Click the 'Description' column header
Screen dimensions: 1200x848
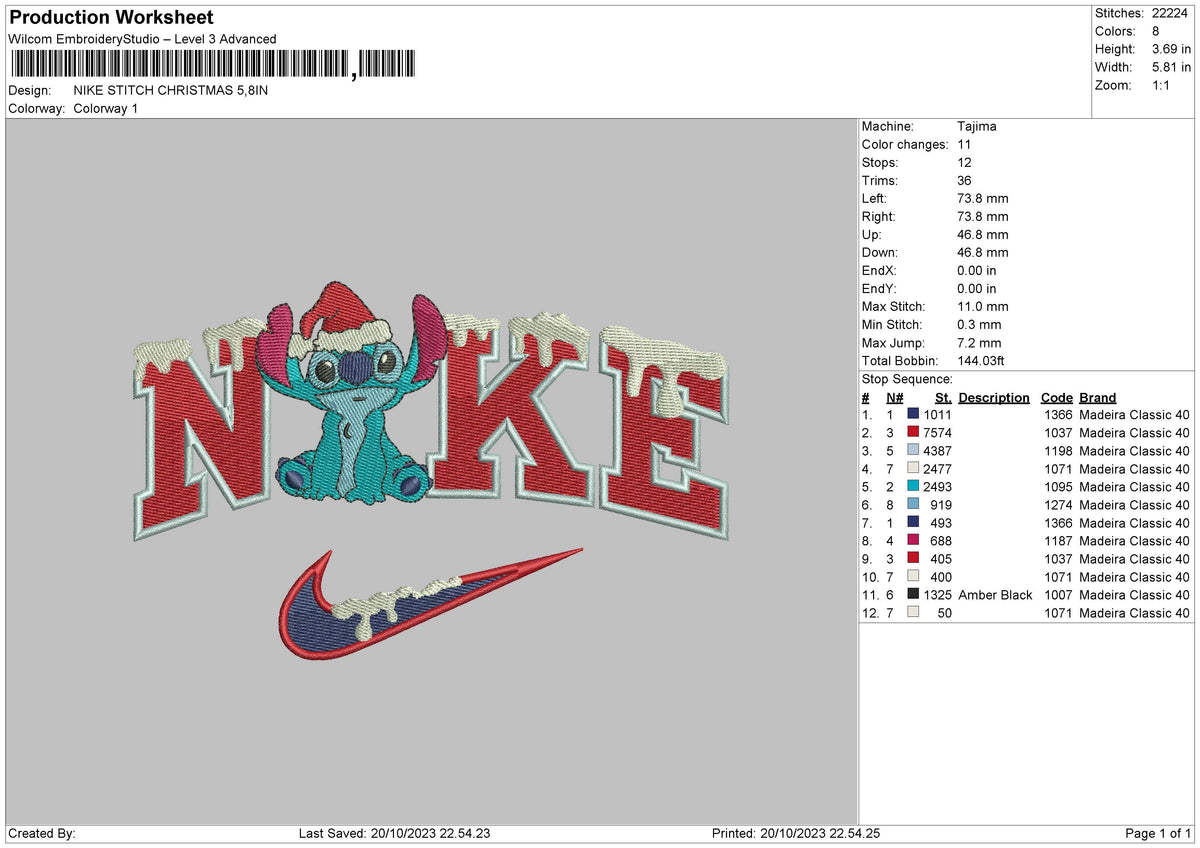click(993, 397)
